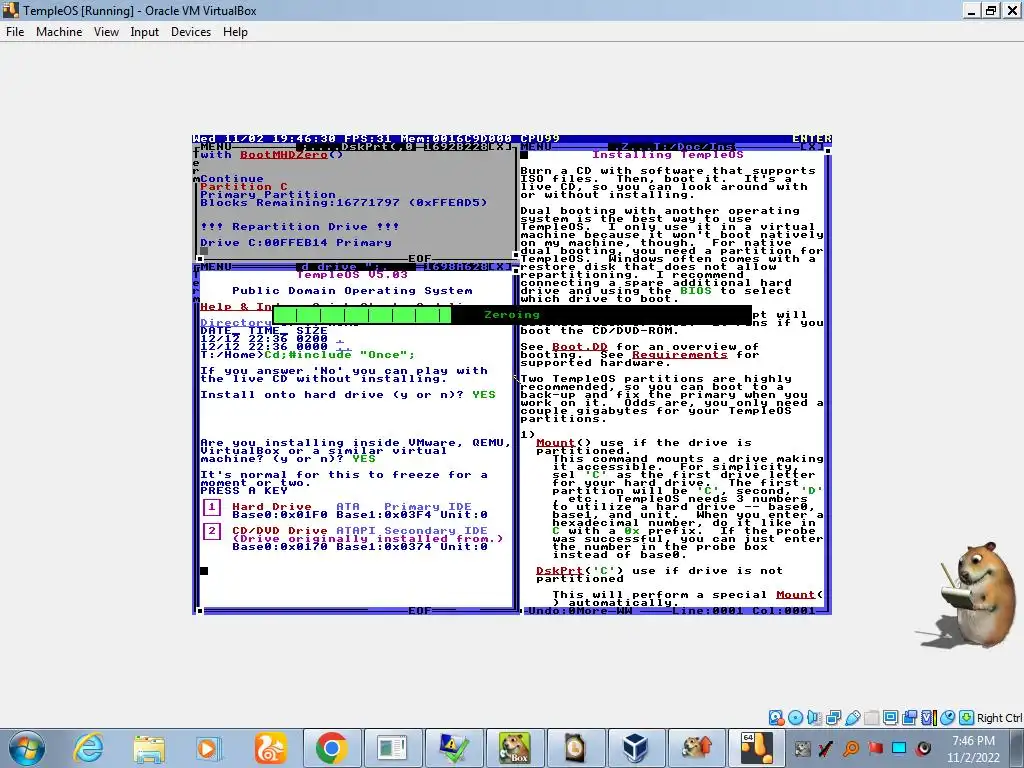Image resolution: width=1024 pixels, height=768 pixels.
Task: Switch to the hamster Box taskbar app
Action: (x=514, y=748)
